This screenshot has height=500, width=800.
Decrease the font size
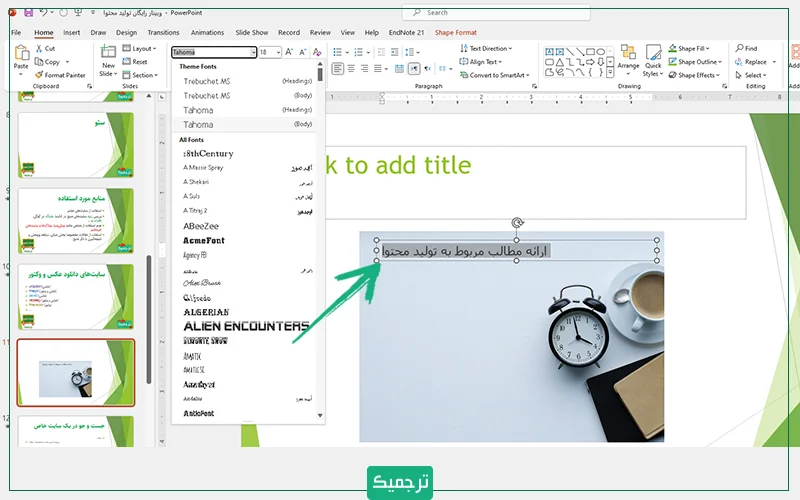(x=303, y=52)
